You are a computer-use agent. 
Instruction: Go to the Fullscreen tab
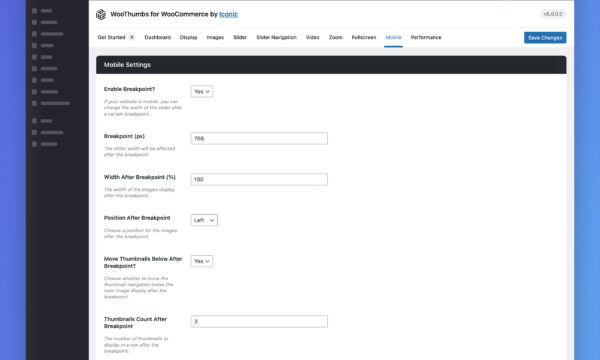(x=364, y=37)
